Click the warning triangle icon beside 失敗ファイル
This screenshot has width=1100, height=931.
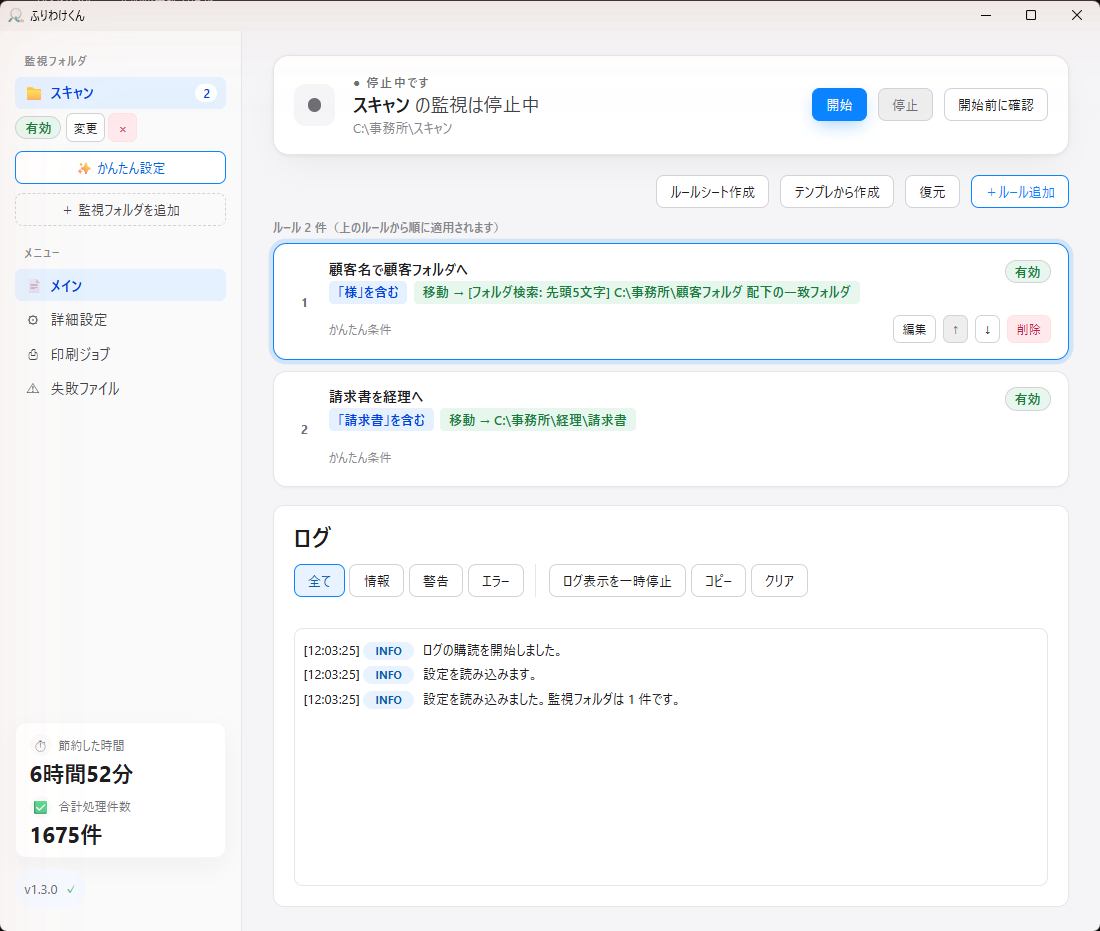33,389
